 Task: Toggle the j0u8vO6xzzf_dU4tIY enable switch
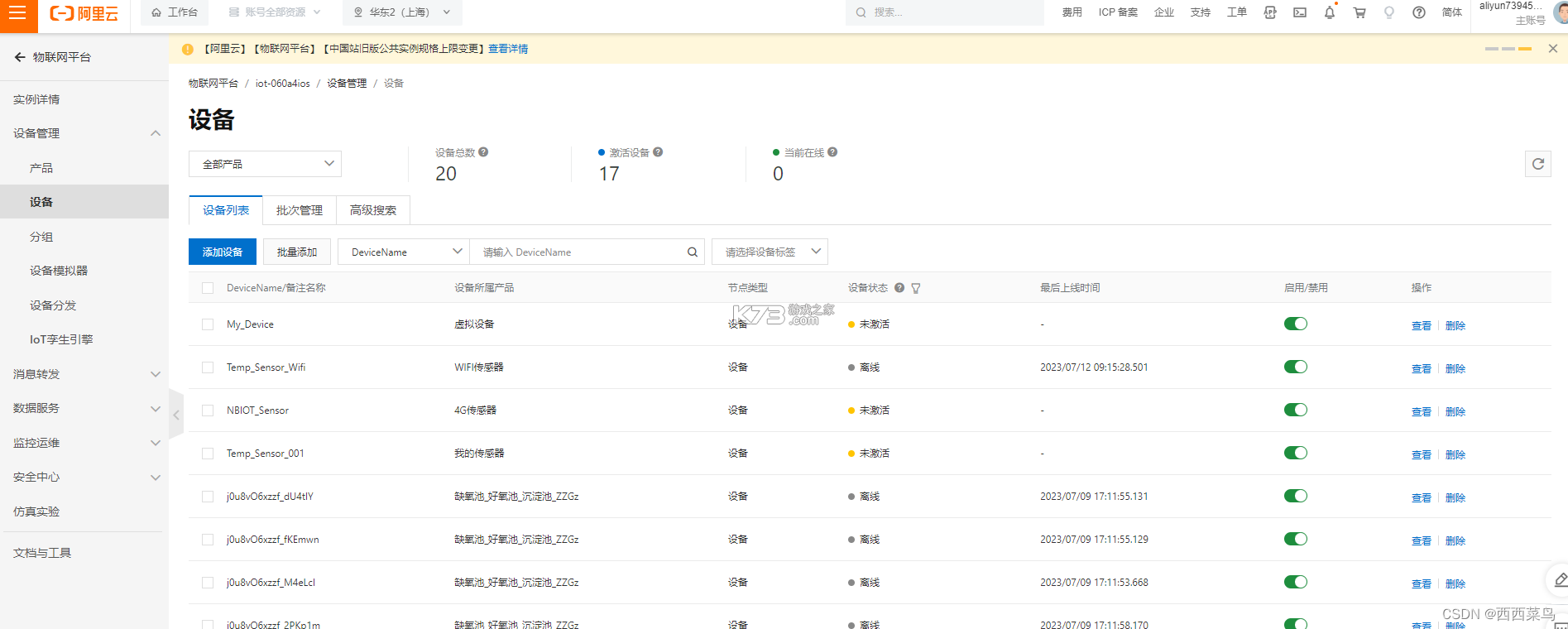(1296, 496)
